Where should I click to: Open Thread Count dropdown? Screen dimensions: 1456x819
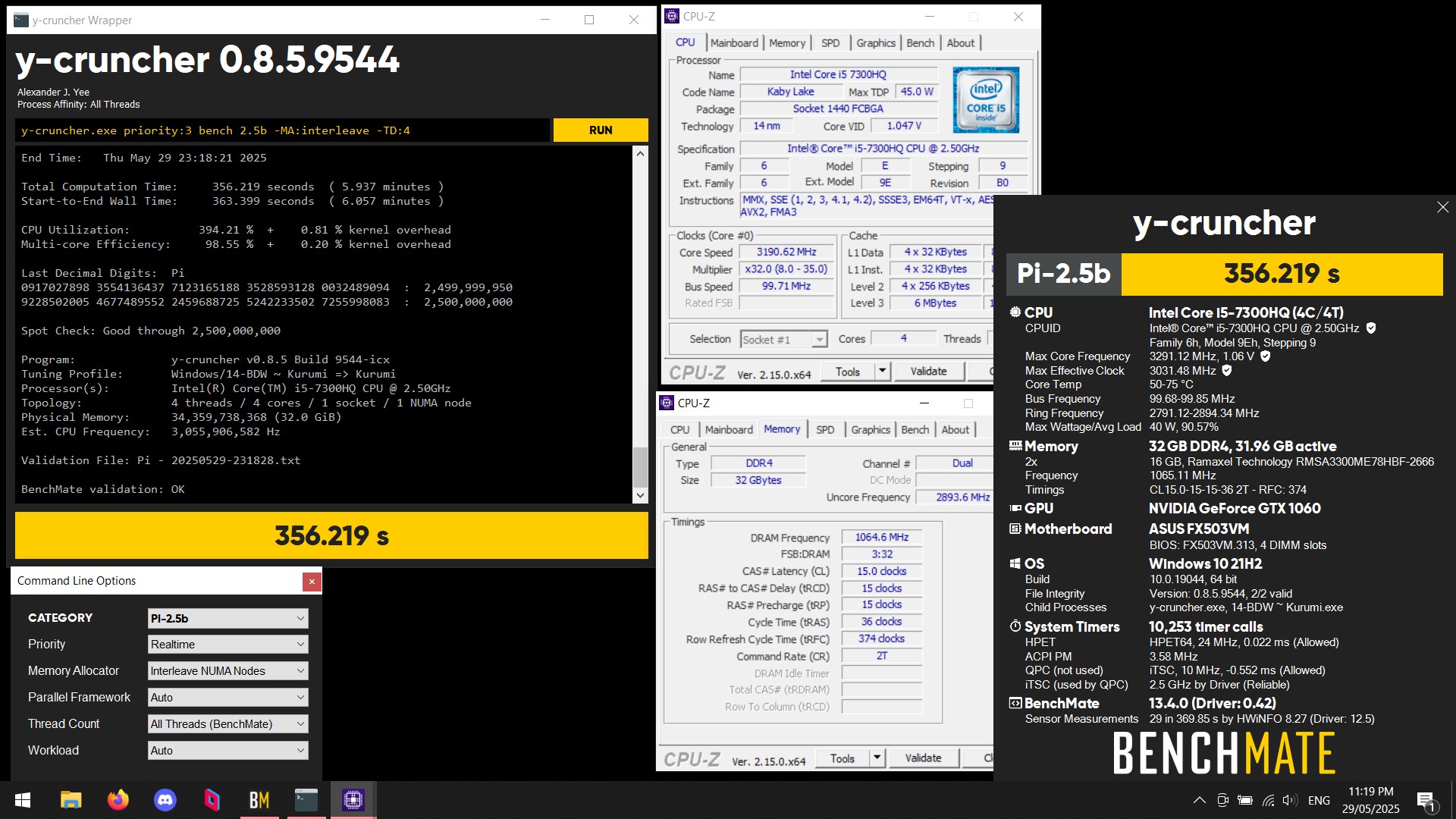227,724
